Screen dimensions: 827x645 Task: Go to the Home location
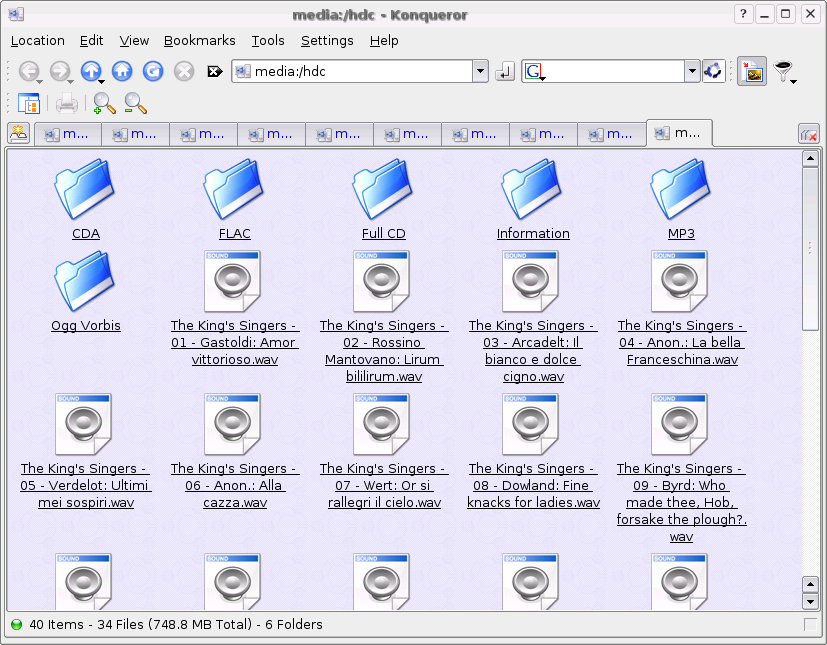tap(122, 71)
